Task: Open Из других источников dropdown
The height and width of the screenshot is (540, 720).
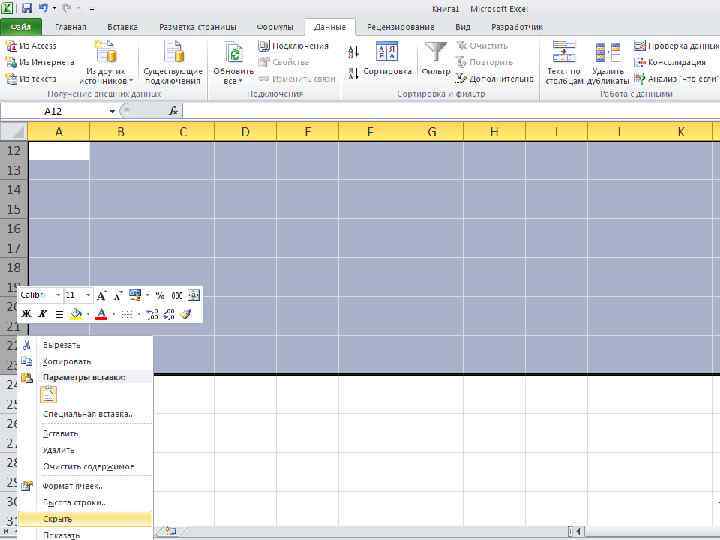Action: coord(106,63)
